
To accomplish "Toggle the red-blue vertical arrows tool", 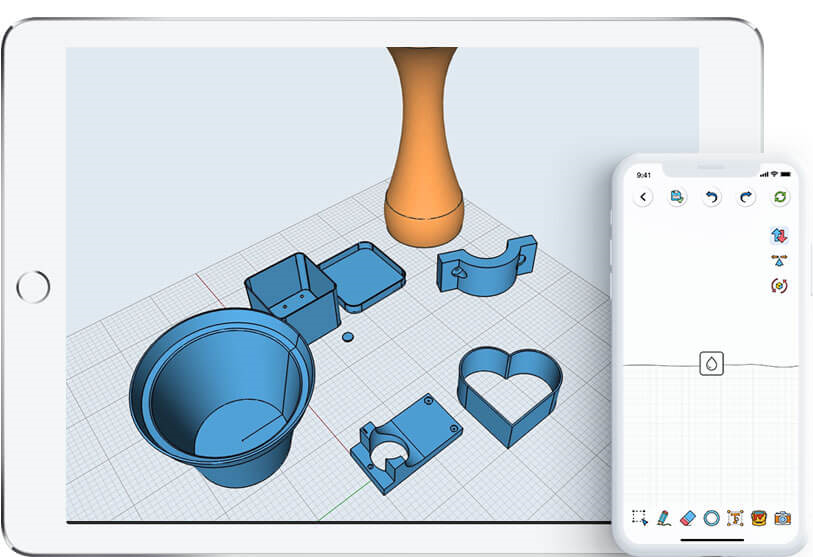I will [x=780, y=236].
